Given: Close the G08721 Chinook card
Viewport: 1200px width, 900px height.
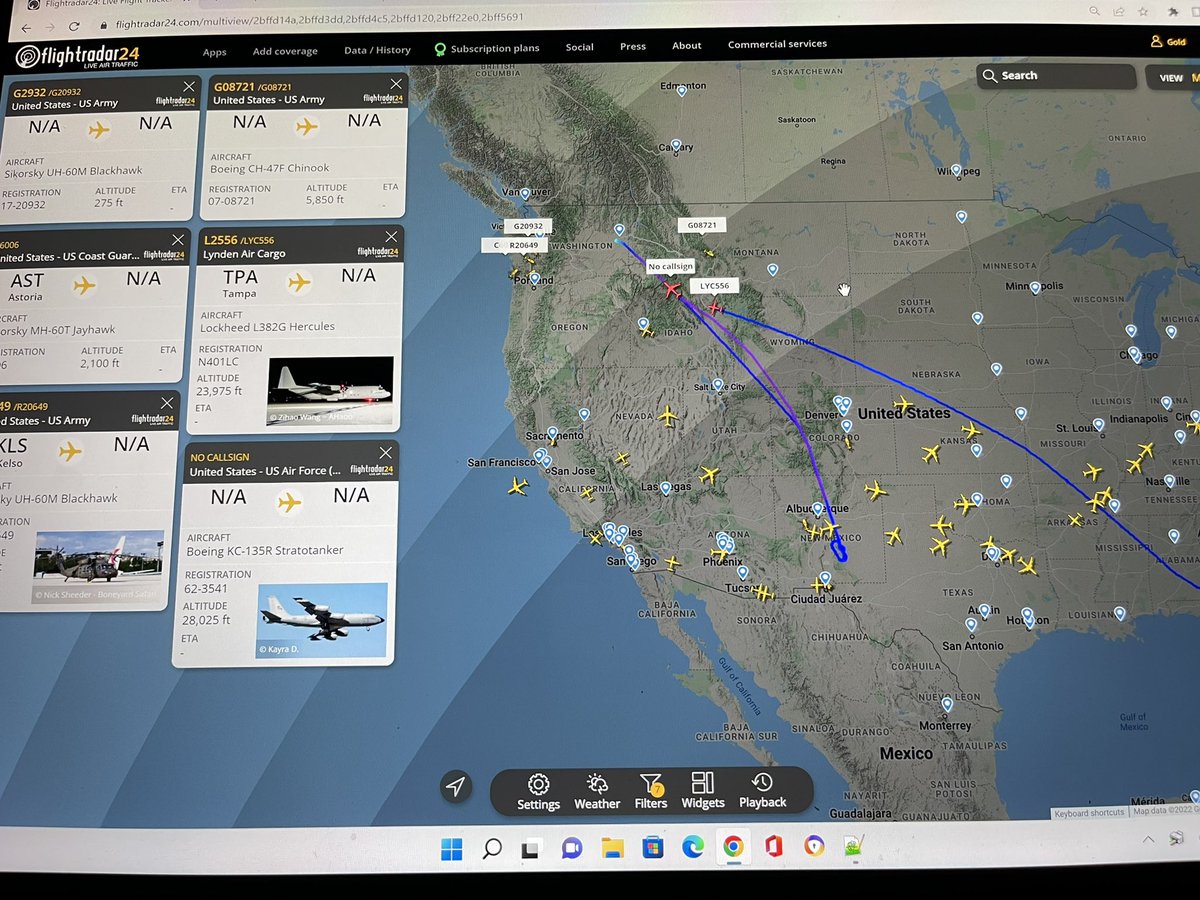Looking at the screenshot, I should (x=396, y=84).
